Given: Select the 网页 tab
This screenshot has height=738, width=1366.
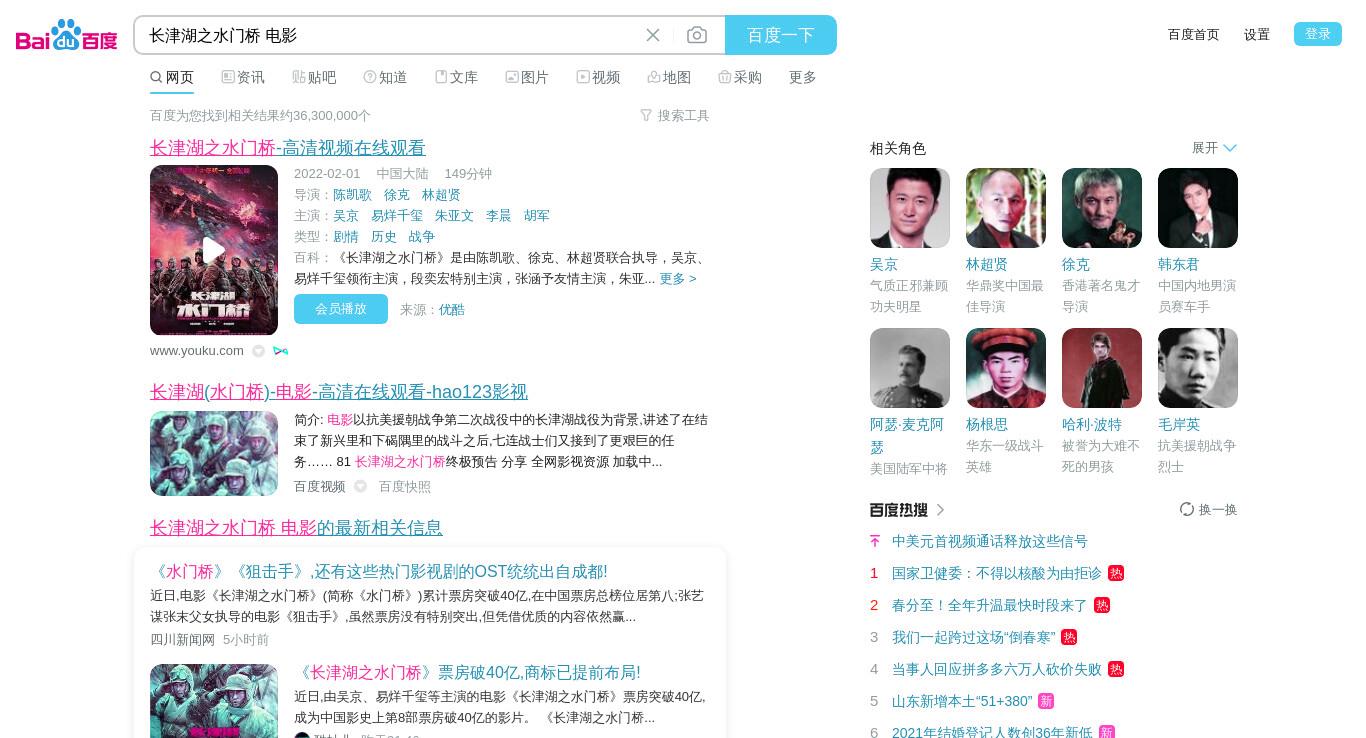Looking at the screenshot, I should (172, 77).
